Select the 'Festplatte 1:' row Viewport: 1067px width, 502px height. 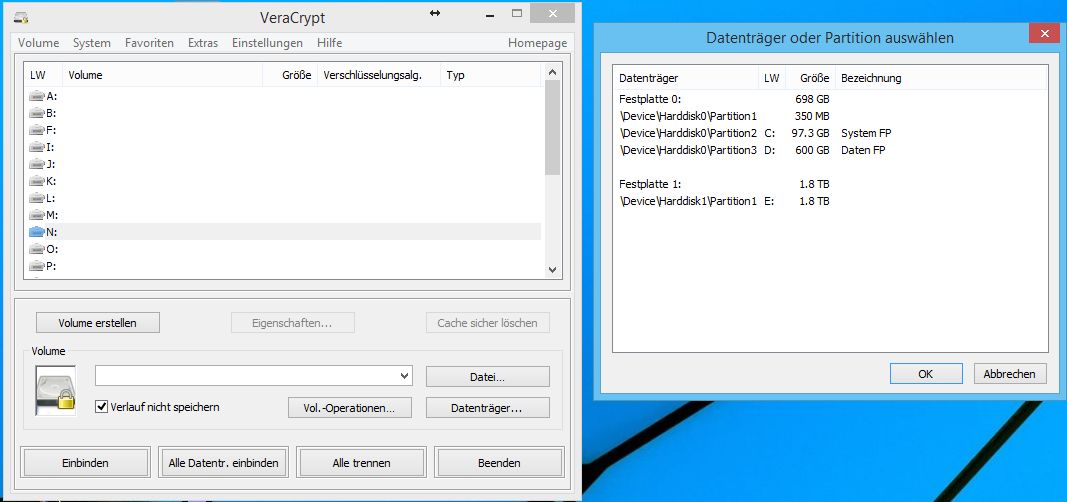[x=830, y=184]
